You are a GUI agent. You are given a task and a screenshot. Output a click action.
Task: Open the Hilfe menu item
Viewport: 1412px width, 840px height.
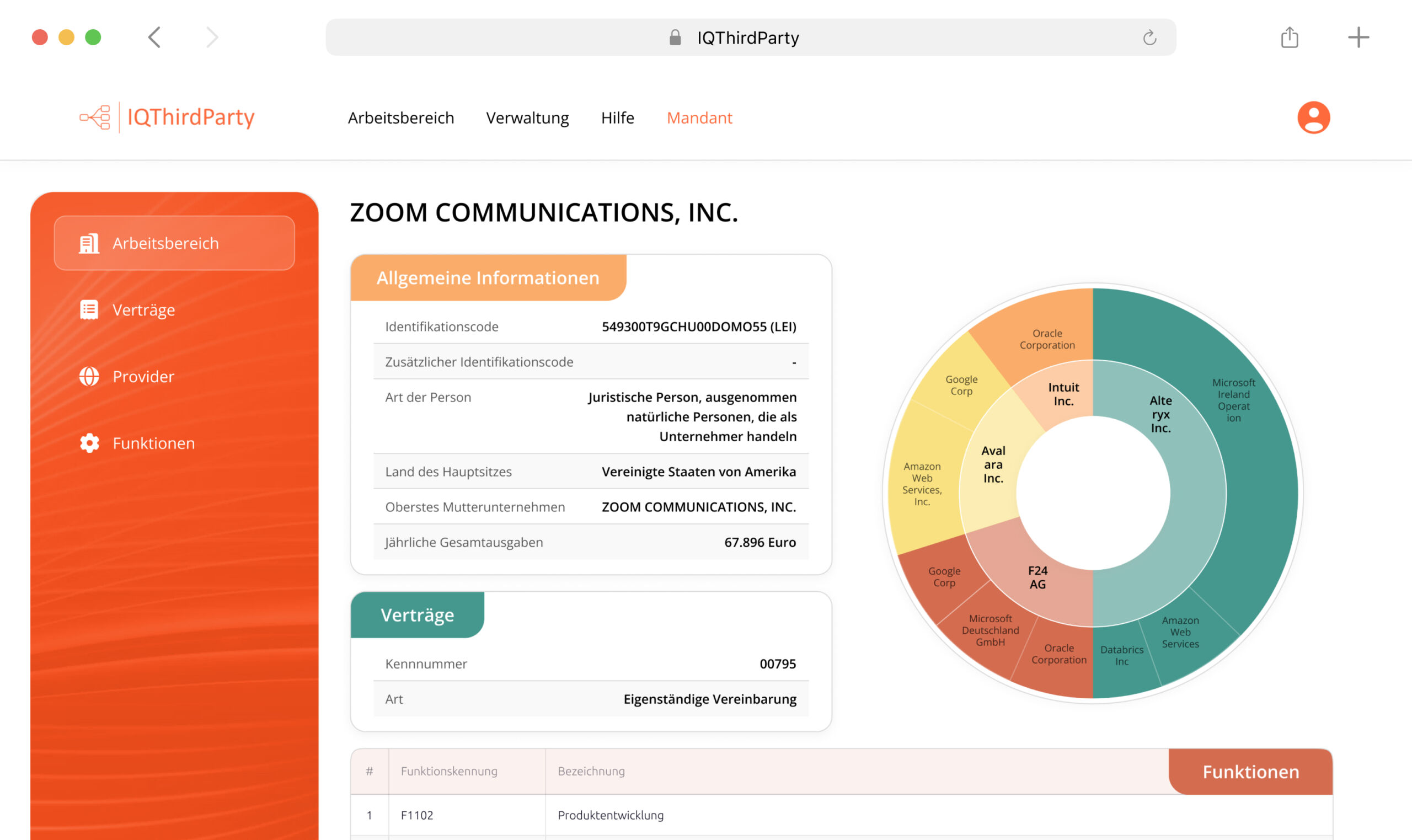tap(617, 117)
